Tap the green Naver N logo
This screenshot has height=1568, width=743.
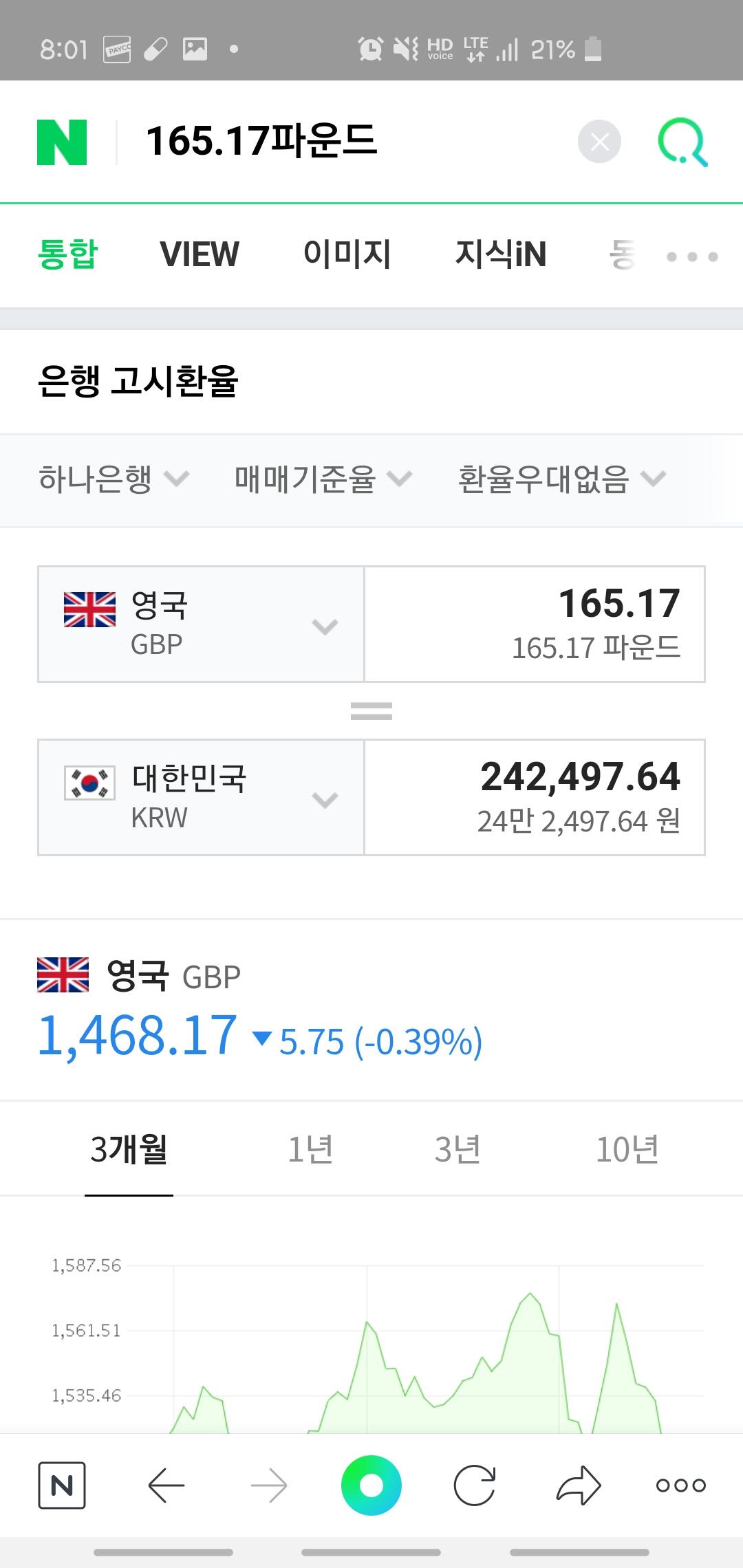click(x=62, y=142)
